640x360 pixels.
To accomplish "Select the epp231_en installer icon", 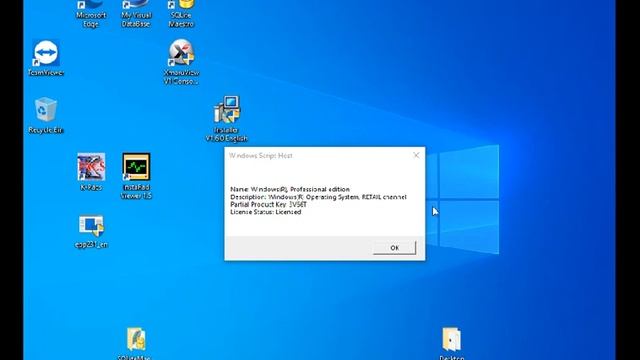I will tap(91, 231).
